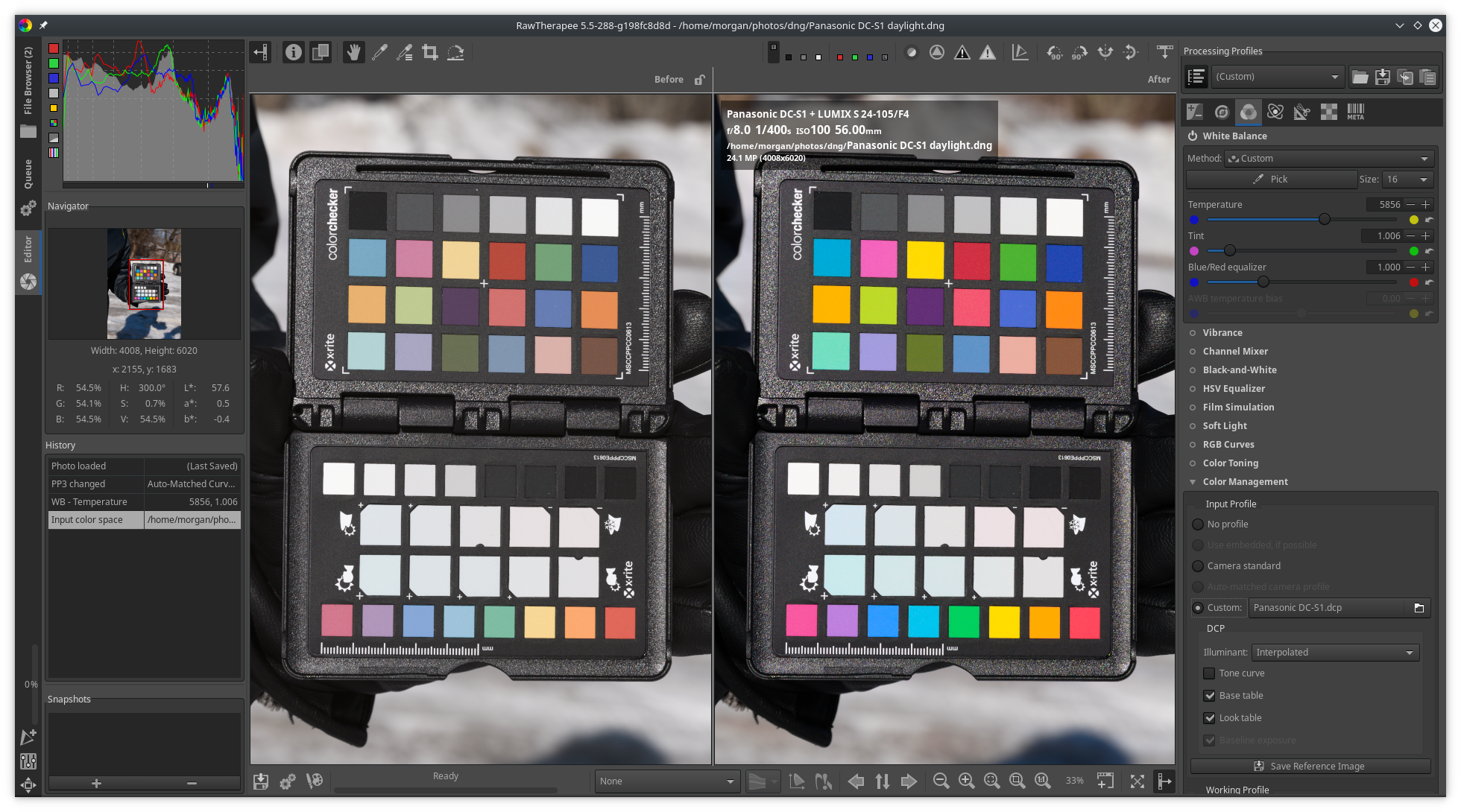Click the Temperature slider handle
Image resolution: width=1461 pixels, height=812 pixels.
pyautogui.click(x=1324, y=220)
